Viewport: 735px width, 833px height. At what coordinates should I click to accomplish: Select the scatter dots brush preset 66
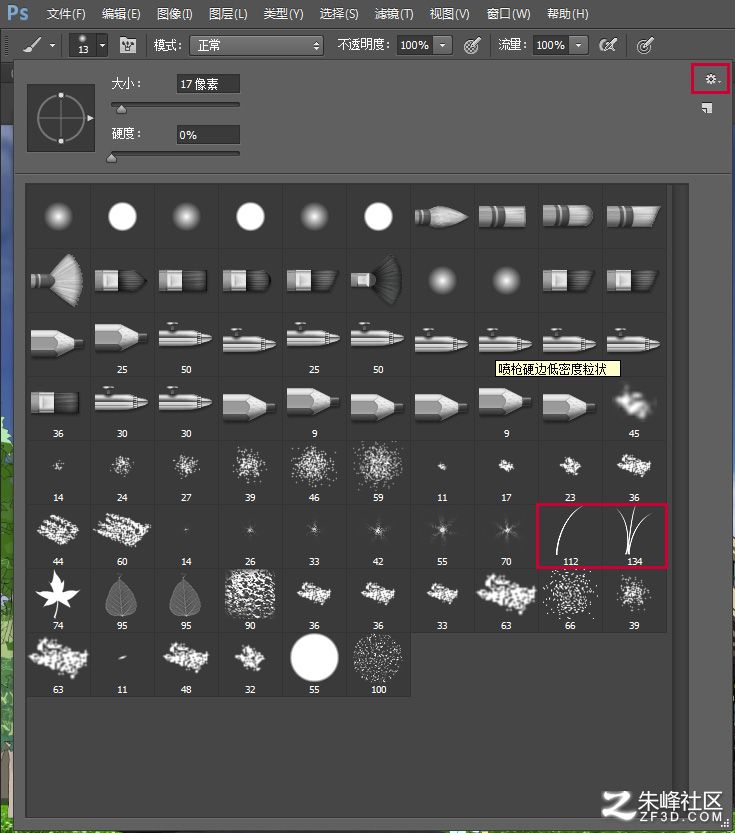click(x=570, y=600)
